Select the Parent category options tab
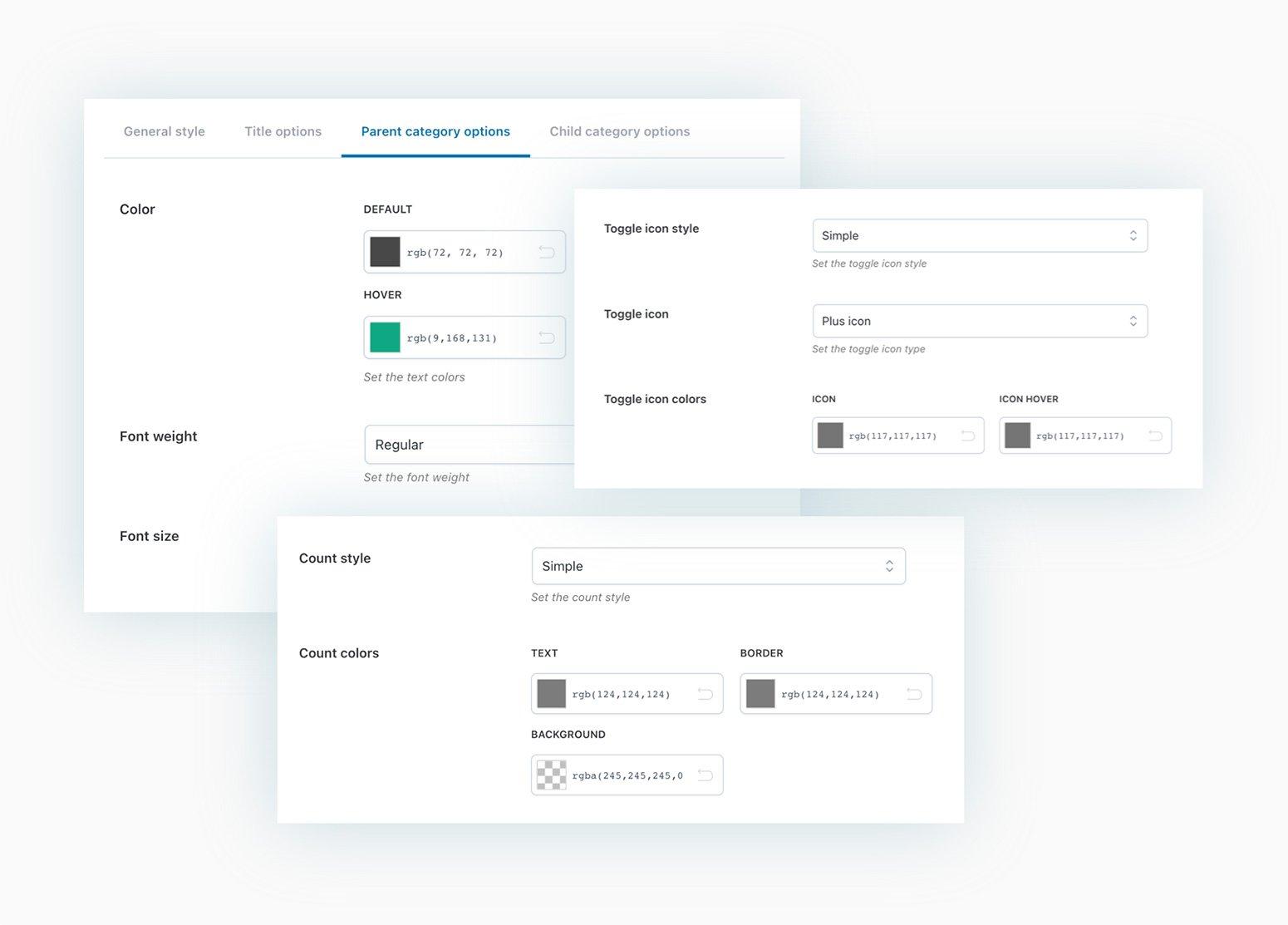The width and height of the screenshot is (1288, 925). click(x=435, y=130)
